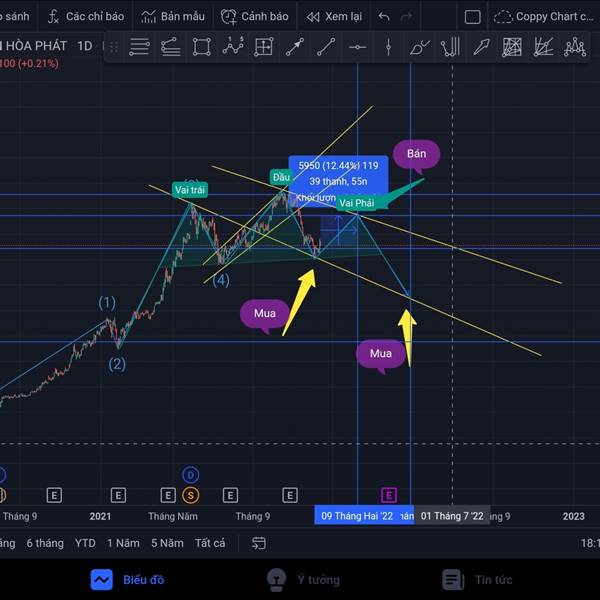600x600 pixels.
Task: Switch to the Tin tức tab
Action: click(x=477, y=580)
